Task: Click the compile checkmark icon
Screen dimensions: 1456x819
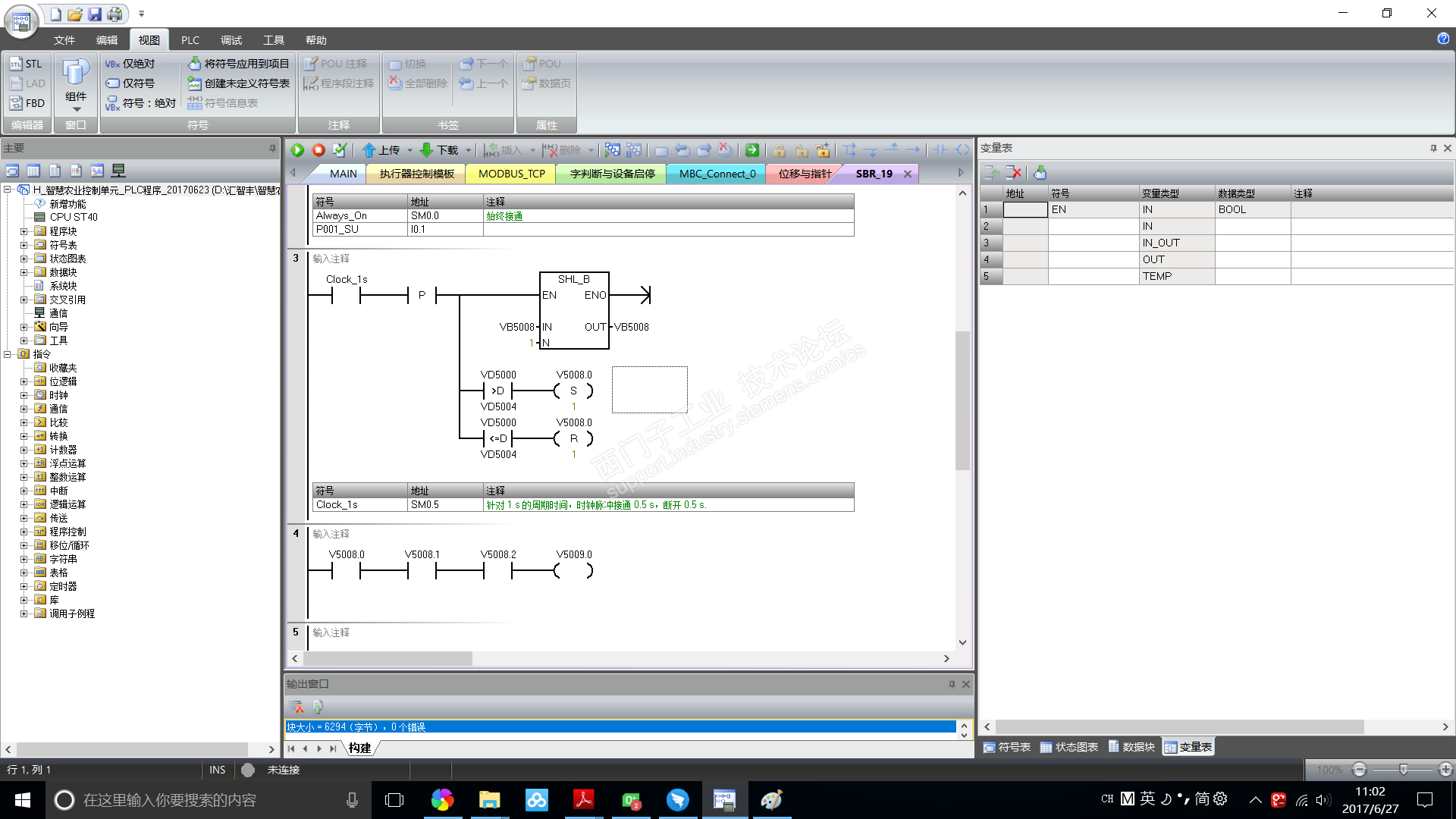Action: click(340, 150)
